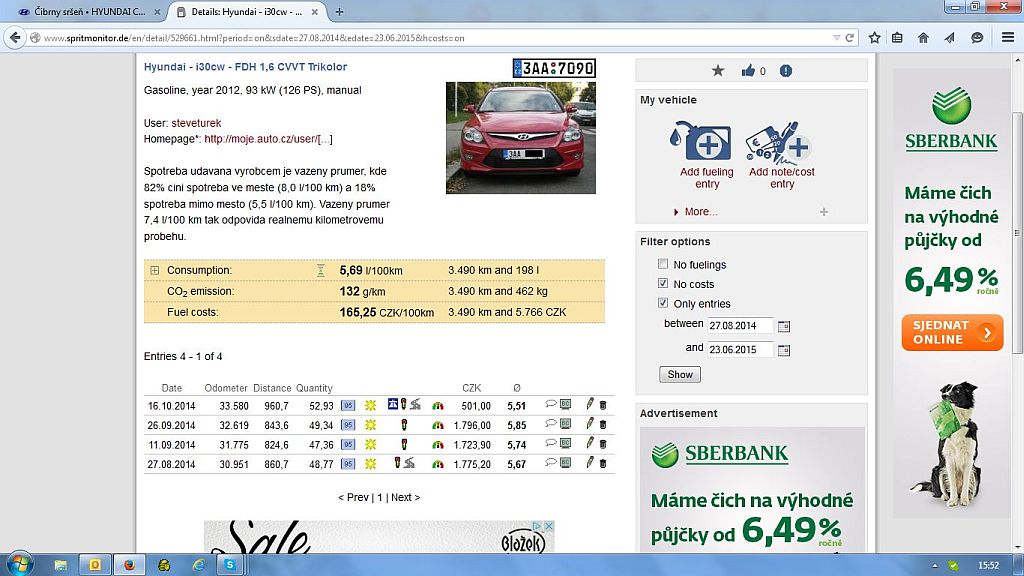Viewport: 1024px width, 576px height.
Task: Delete the 27.08.2014 fueling entry
Action: click(603, 464)
